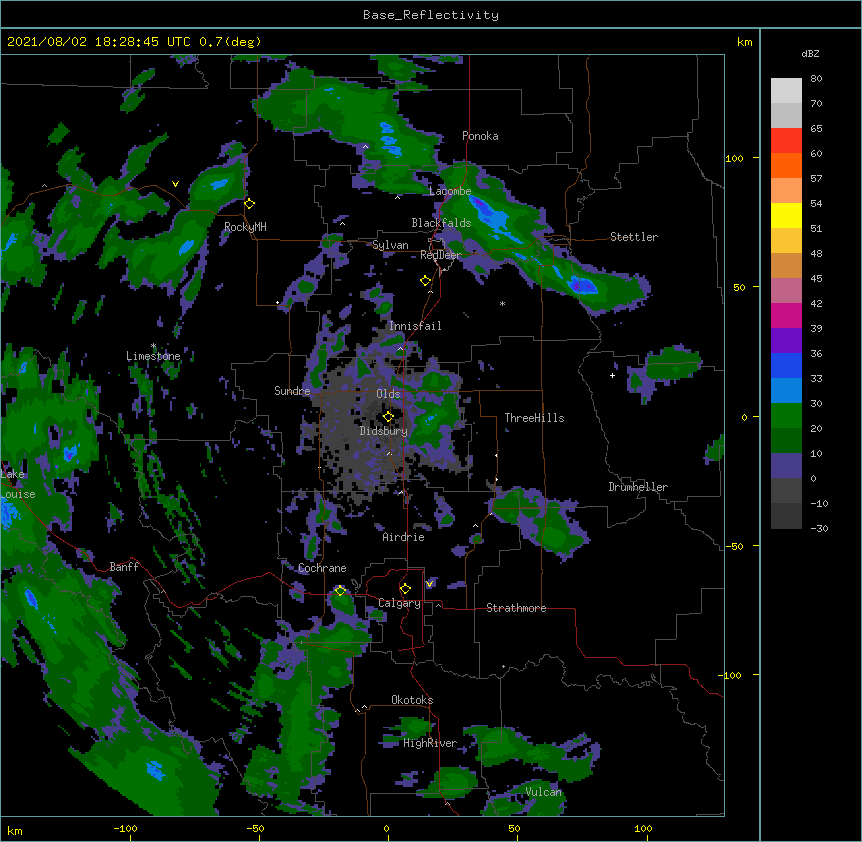
Task: Click the -30 value on the dBZ legend
Action: pos(819,529)
